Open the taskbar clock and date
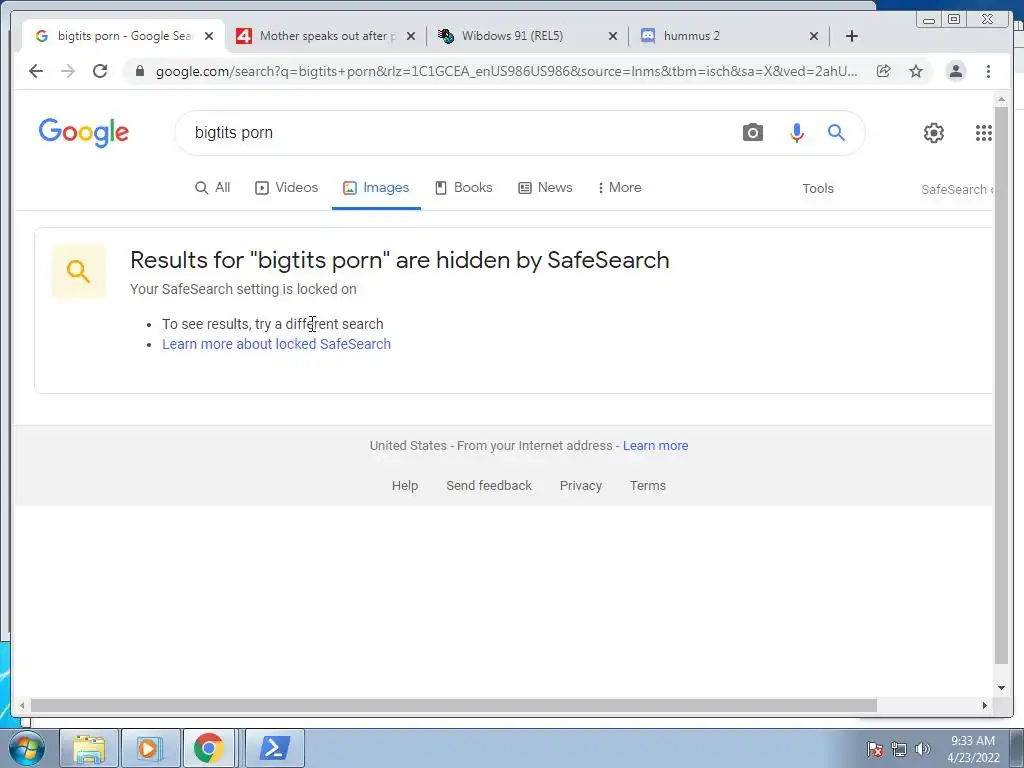The image size is (1024, 768). 973,749
